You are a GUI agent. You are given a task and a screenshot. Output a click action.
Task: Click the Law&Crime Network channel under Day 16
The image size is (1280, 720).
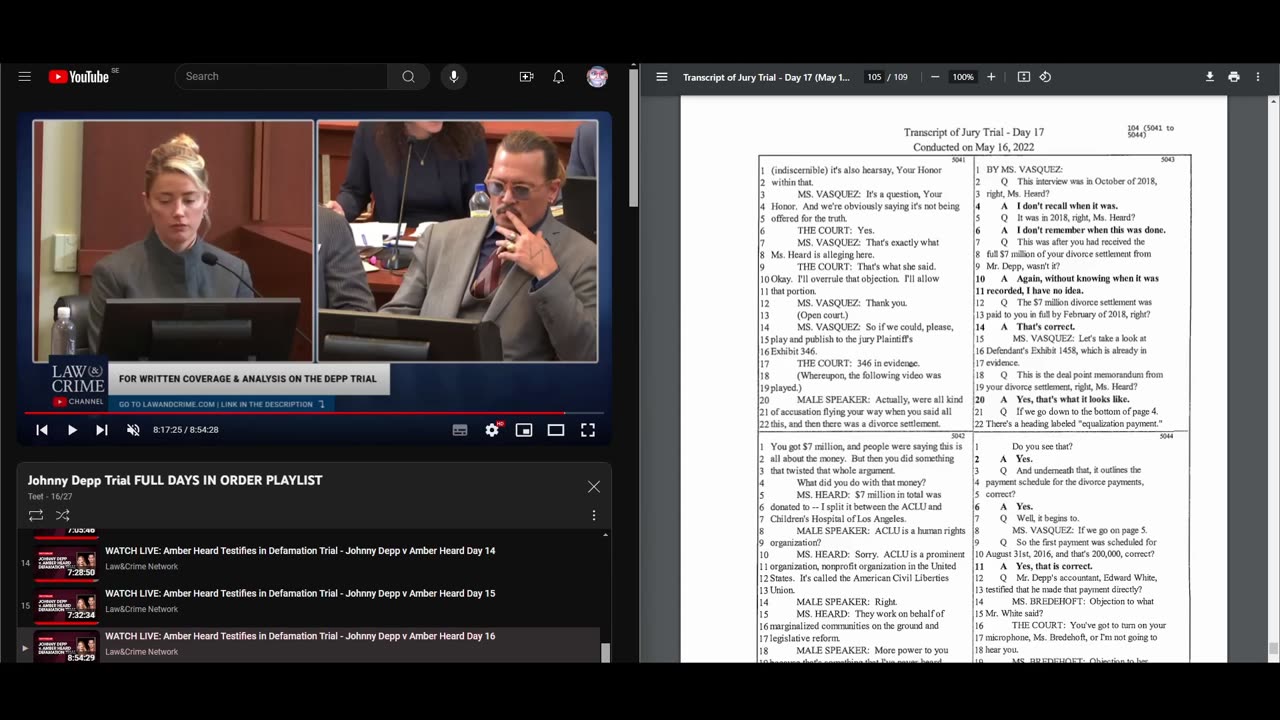(142, 652)
